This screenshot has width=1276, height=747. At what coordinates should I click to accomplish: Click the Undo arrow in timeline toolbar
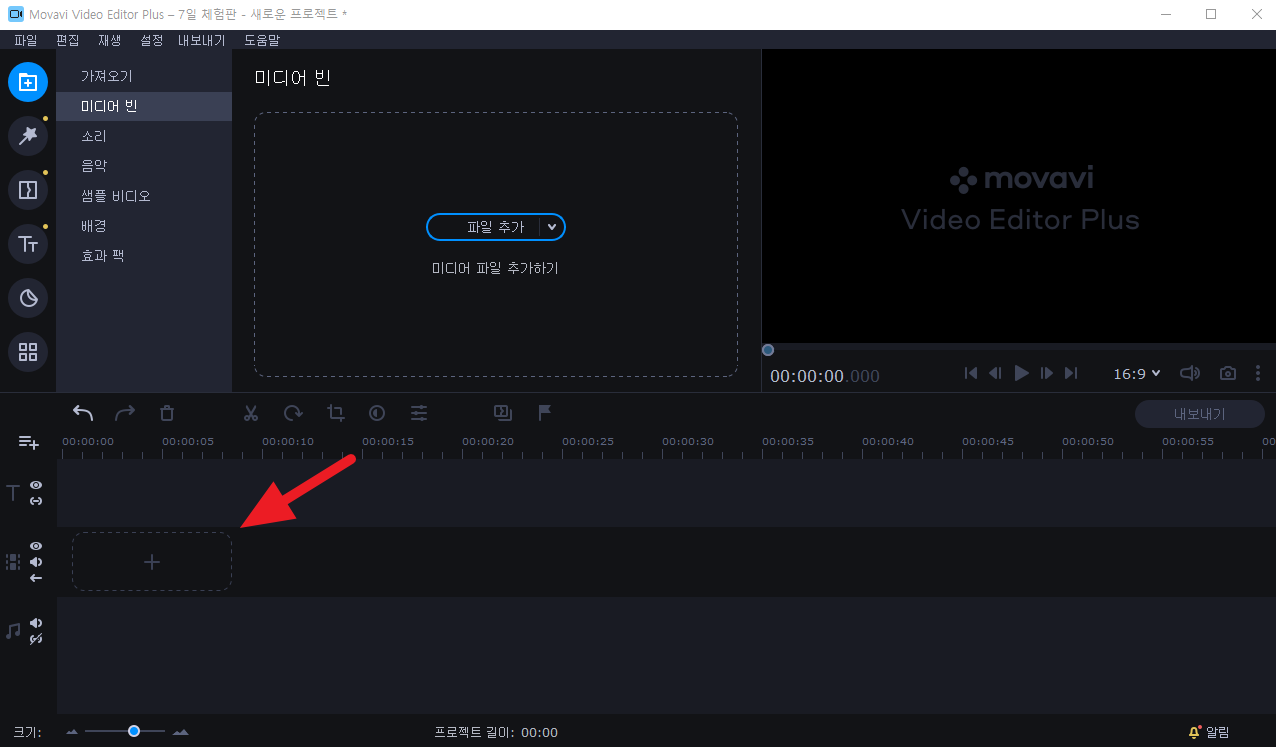point(83,413)
